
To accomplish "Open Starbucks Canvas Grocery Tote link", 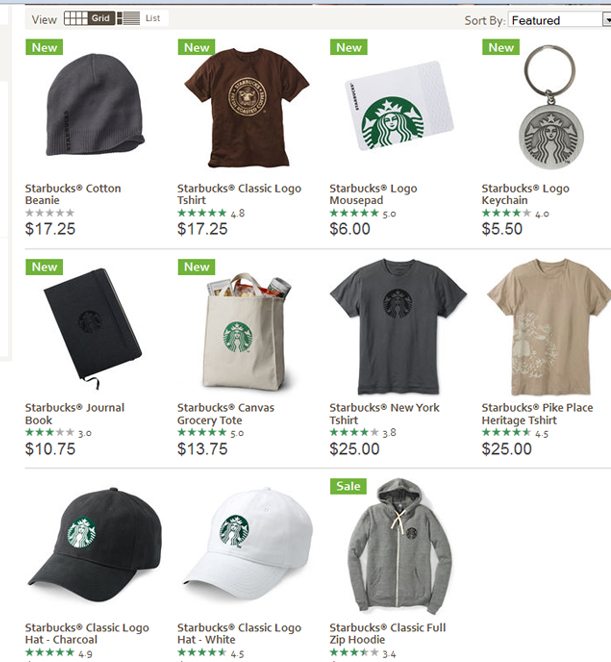I will [225, 414].
